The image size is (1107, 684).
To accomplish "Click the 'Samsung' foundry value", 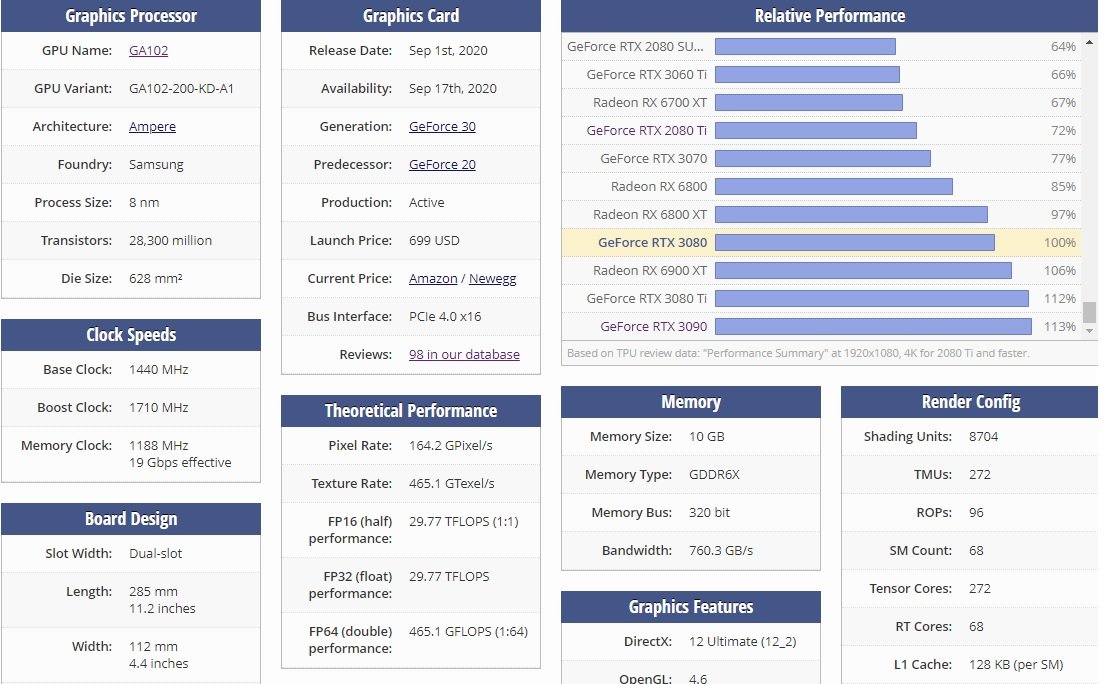I will click(x=156, y=164).
